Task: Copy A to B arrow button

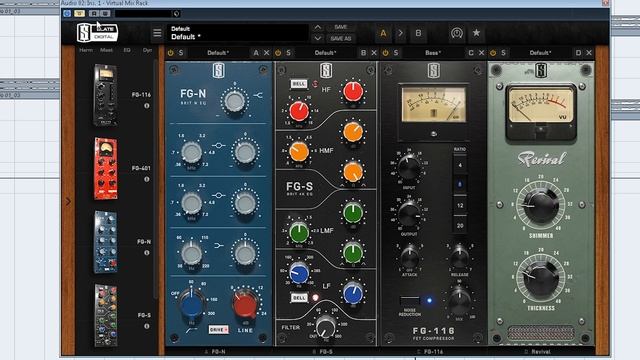Action: [400, 33]
